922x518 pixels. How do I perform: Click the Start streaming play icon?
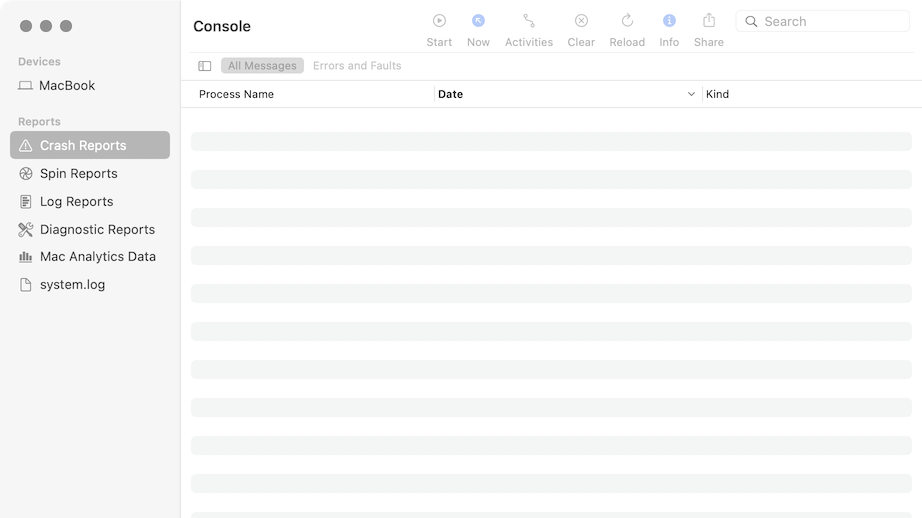tap(439, 21)
